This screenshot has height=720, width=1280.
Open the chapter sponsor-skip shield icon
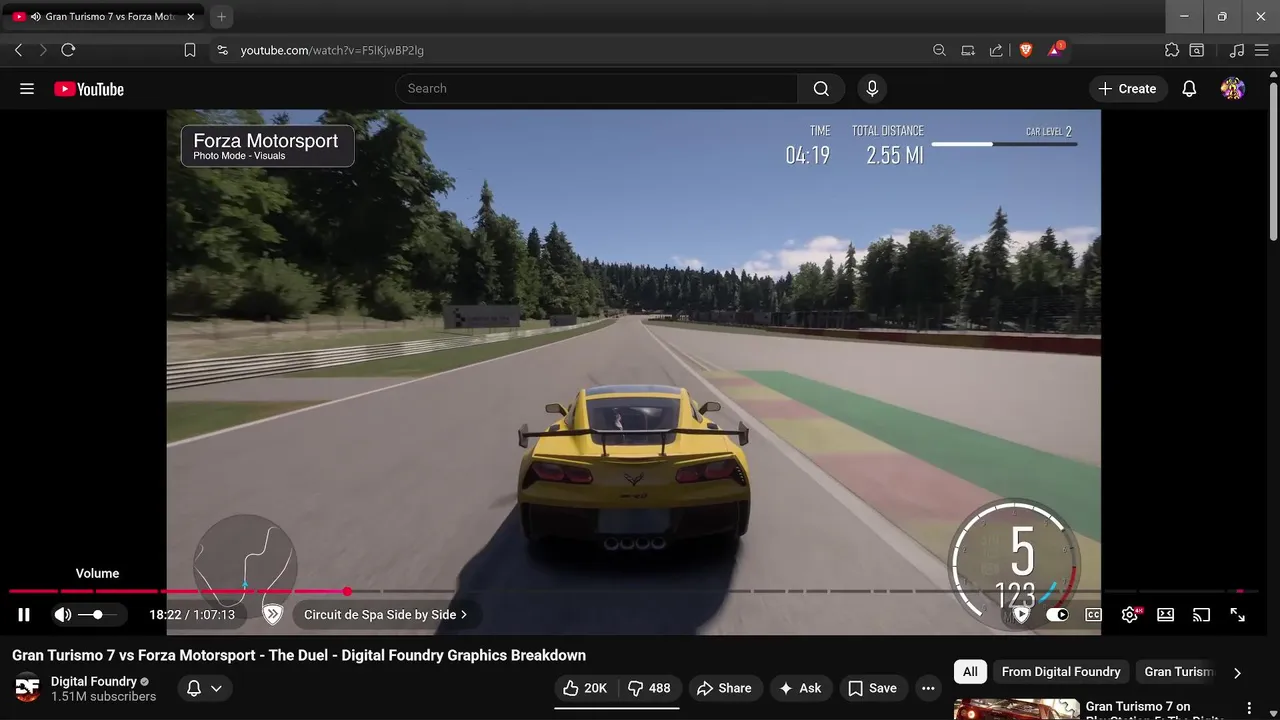tap(272, 615)
